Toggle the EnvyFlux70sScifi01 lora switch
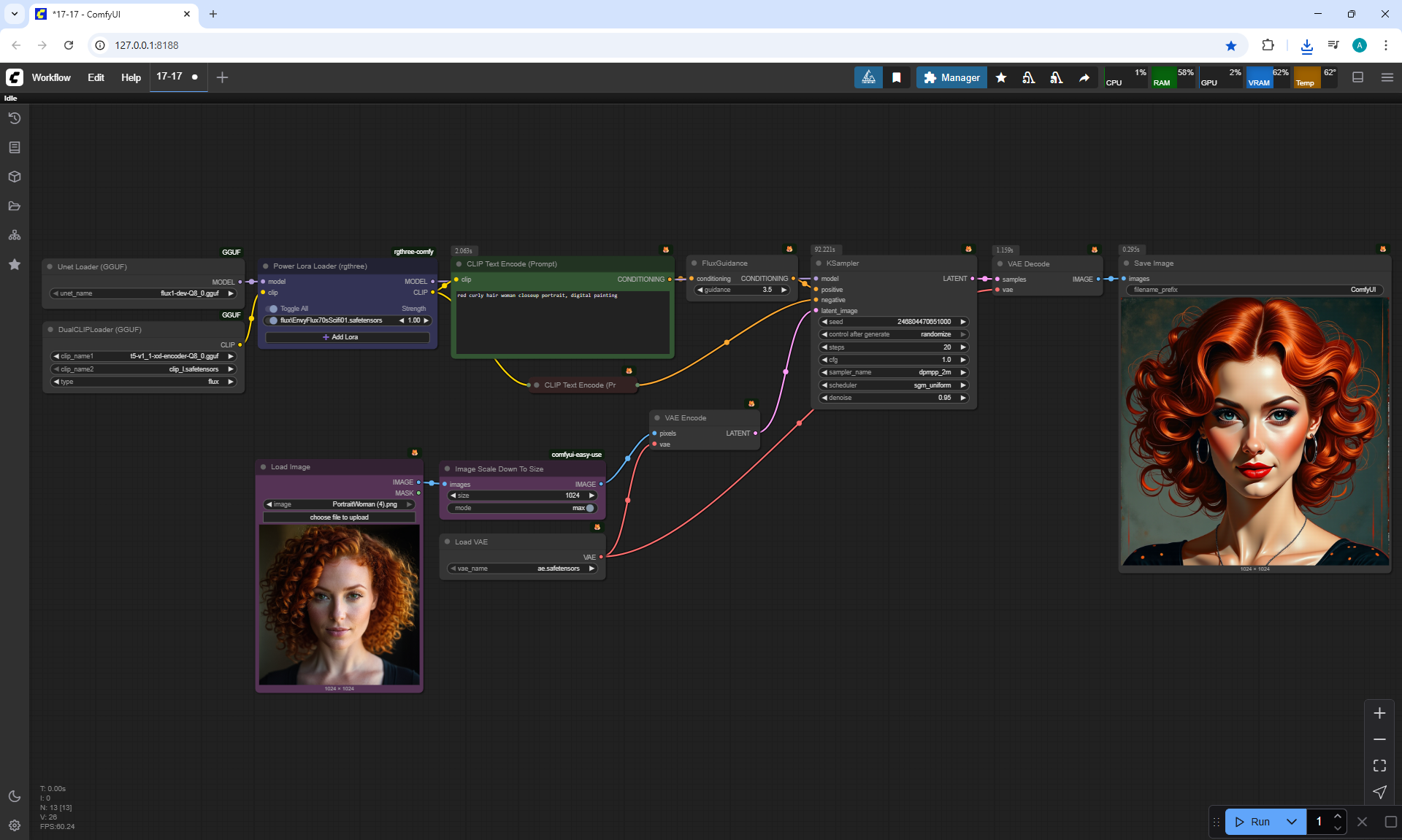Image resolution: width=1402 pixels, height=840 pixels. 273,320
